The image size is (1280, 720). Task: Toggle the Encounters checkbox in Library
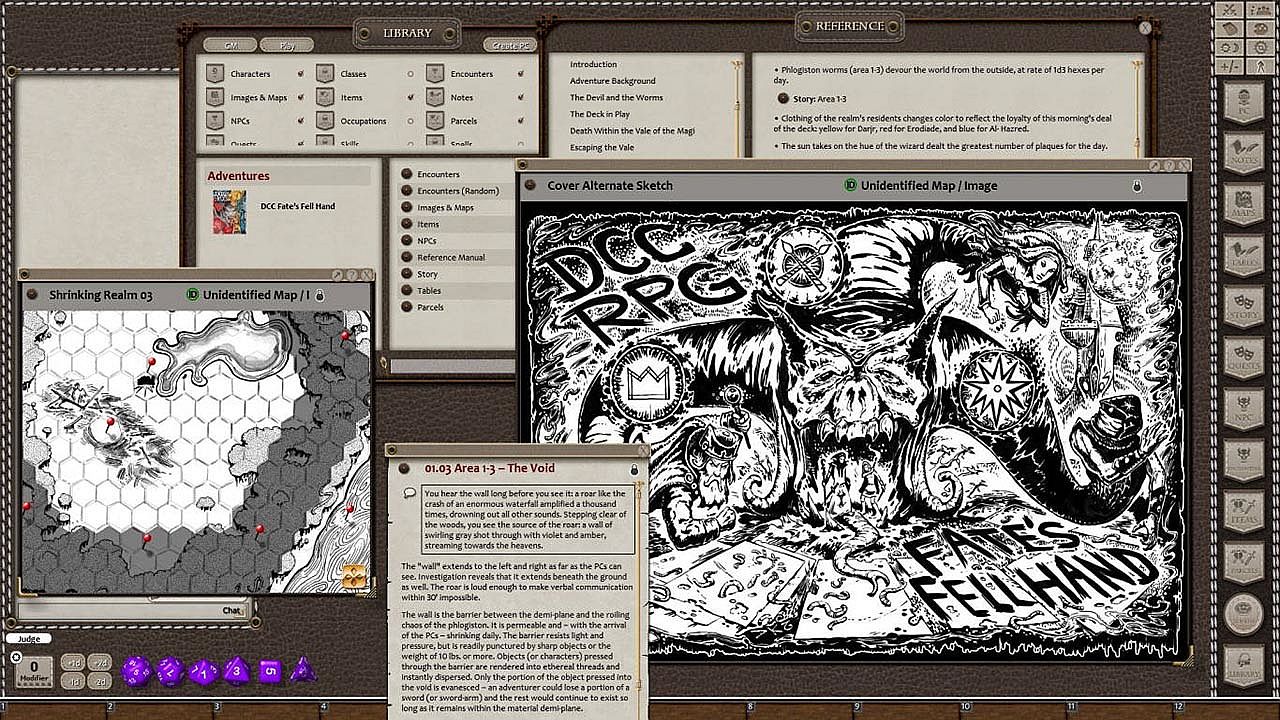(x=521, y=74)
